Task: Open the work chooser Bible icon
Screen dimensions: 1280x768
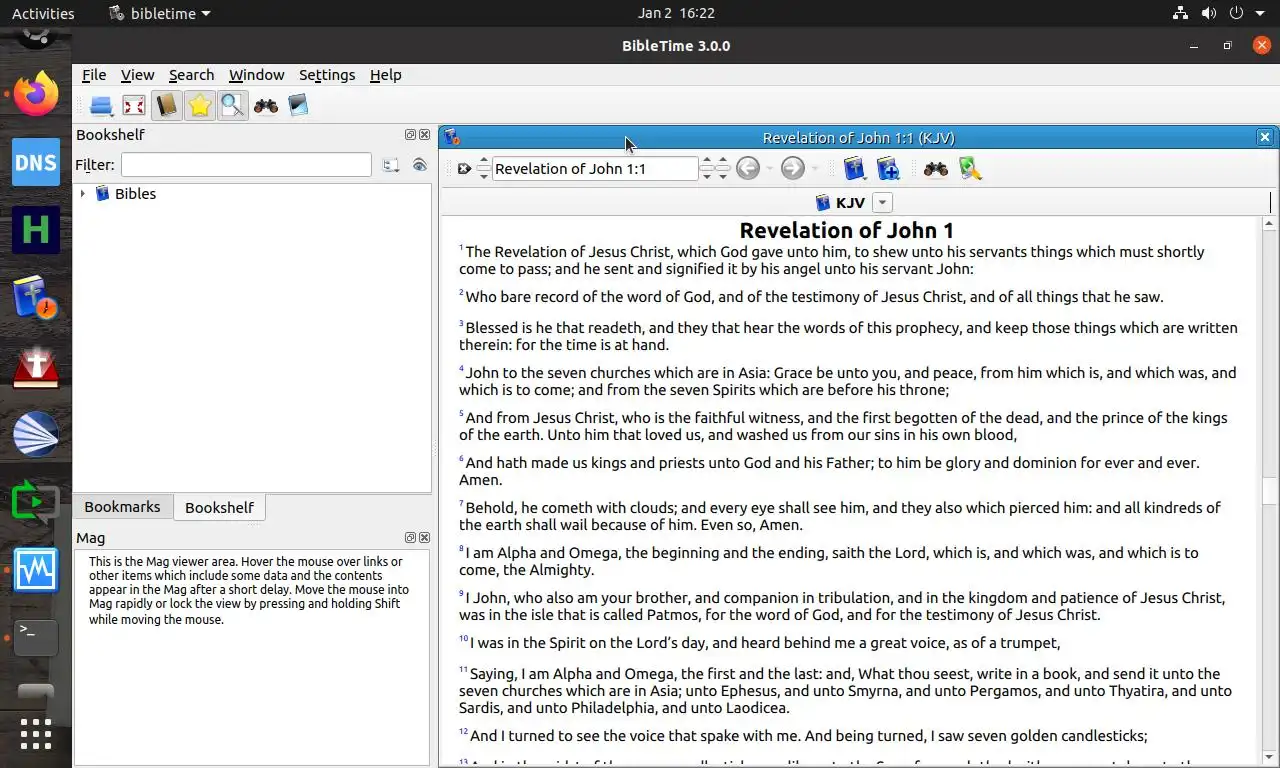Action: 854,168
